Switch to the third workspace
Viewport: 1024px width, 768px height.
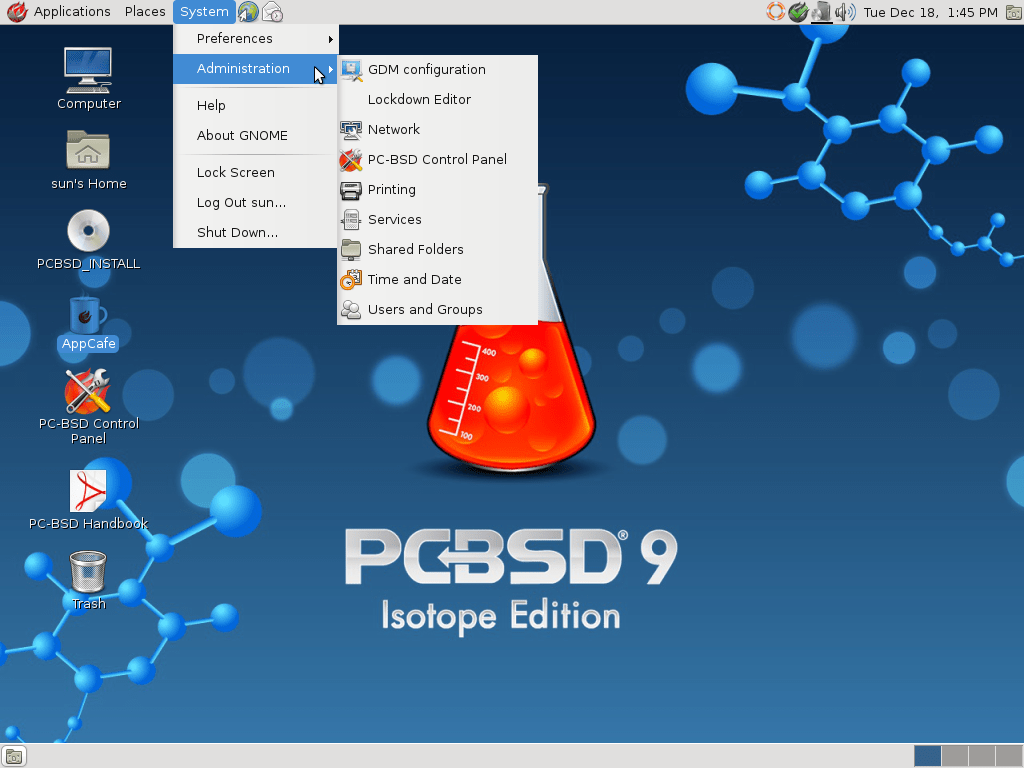pos(982,756)
